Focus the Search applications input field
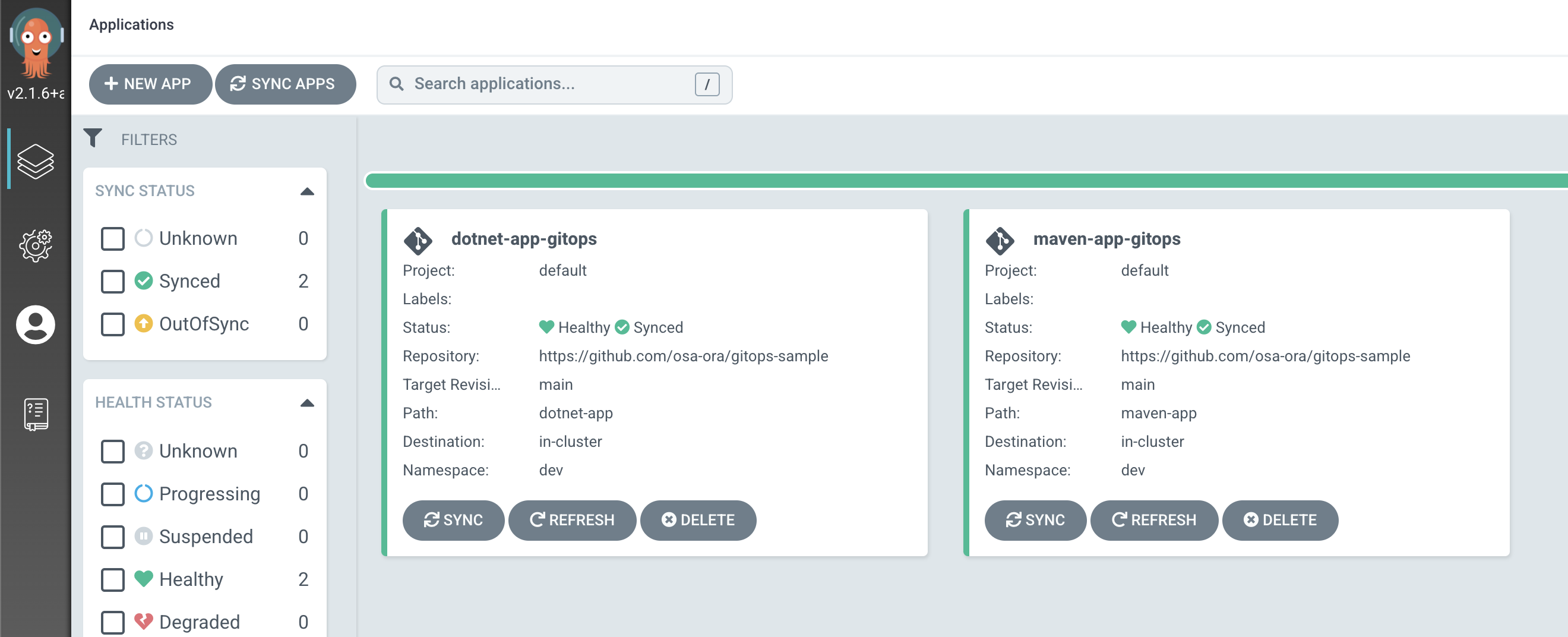The height and width of the screenshot is (637, 1568). point(554,84)
